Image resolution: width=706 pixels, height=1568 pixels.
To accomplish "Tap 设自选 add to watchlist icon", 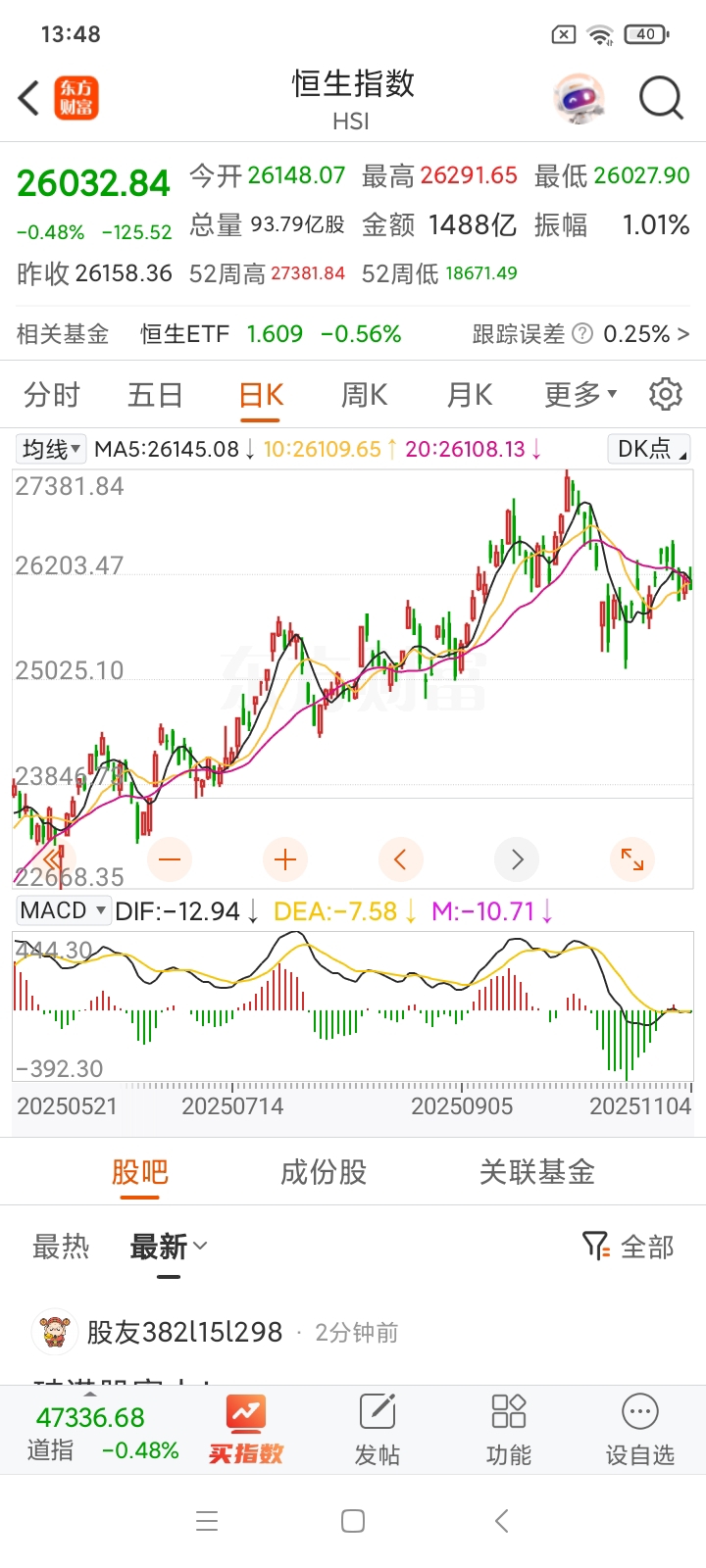I will point(640,1430).
